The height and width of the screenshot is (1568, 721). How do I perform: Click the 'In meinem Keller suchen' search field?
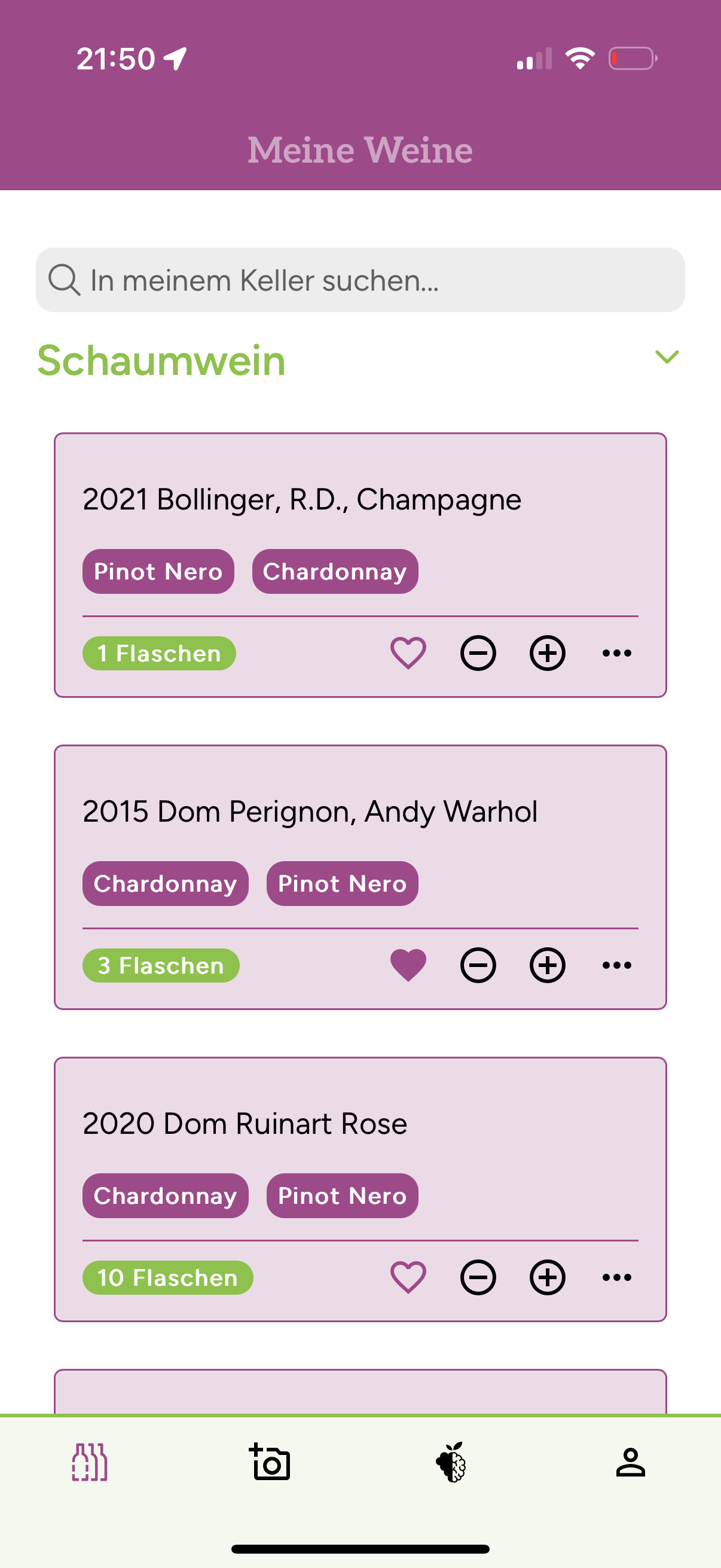(360, 280)
